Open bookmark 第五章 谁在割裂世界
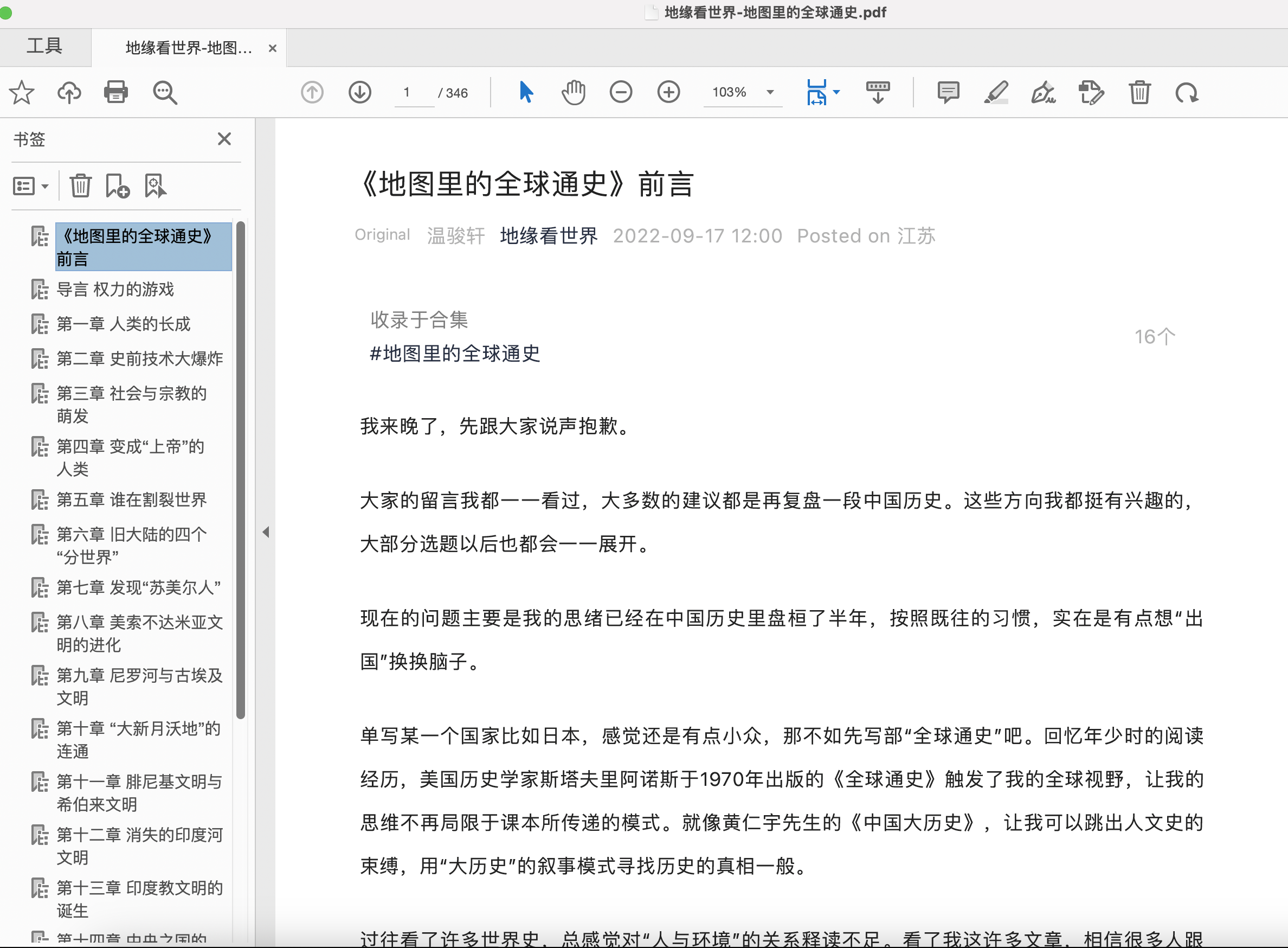The height and width of the screenshot is (948, 1288). point(131,500)
